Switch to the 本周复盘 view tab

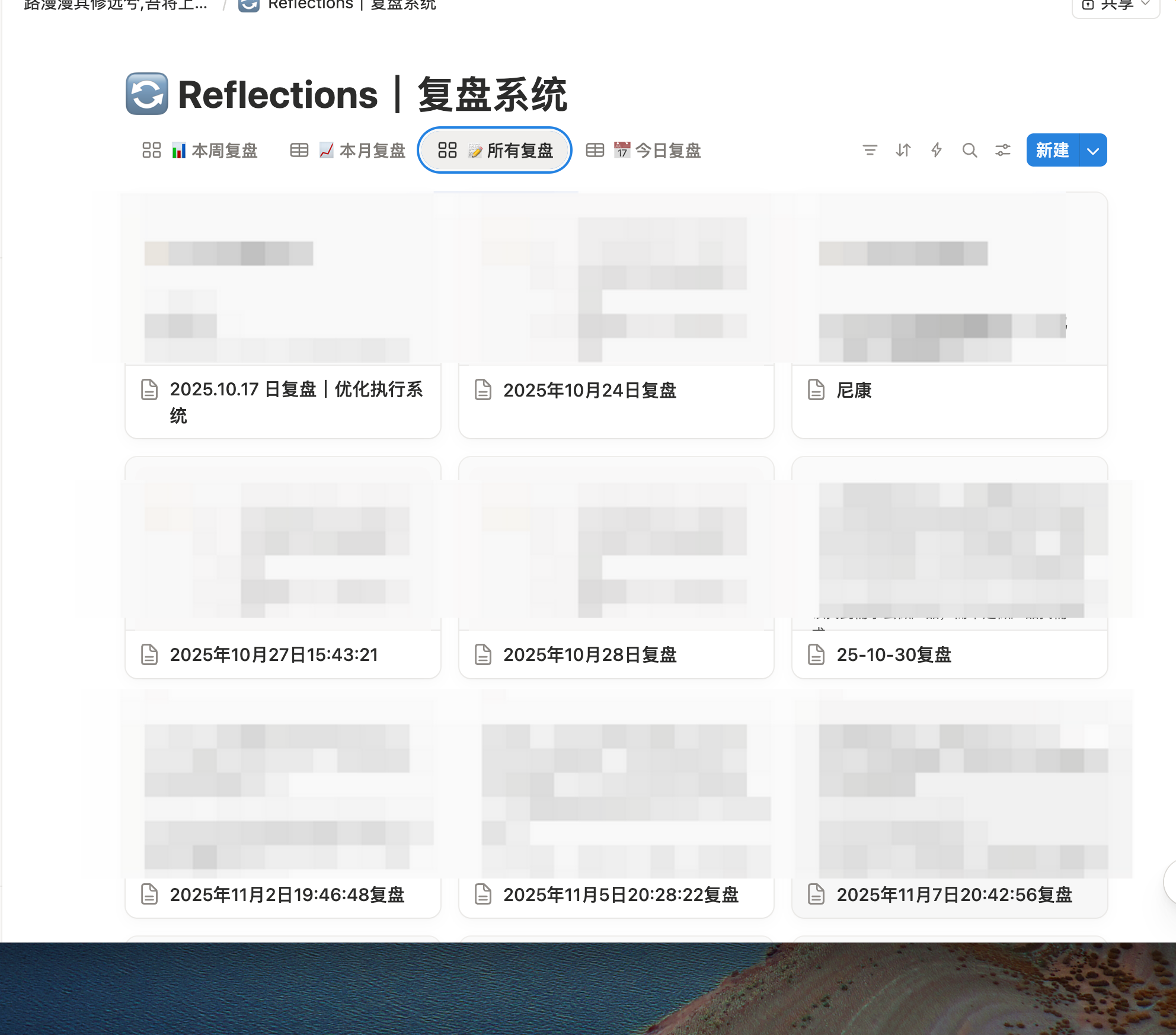pyautogui.click(x=225, y=151)
